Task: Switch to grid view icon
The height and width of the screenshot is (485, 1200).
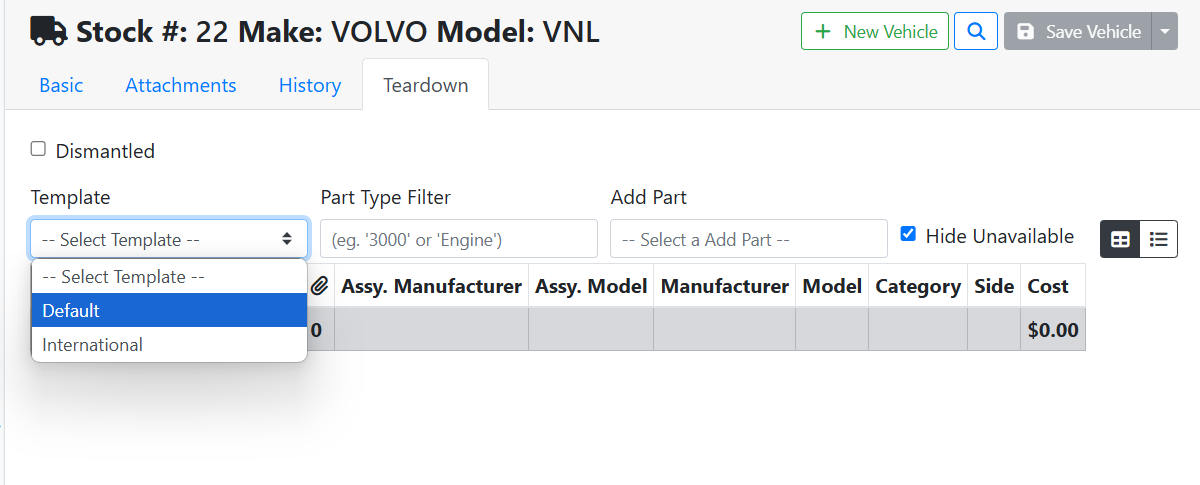Action: pyautogui.click(x=1120, y=239)
